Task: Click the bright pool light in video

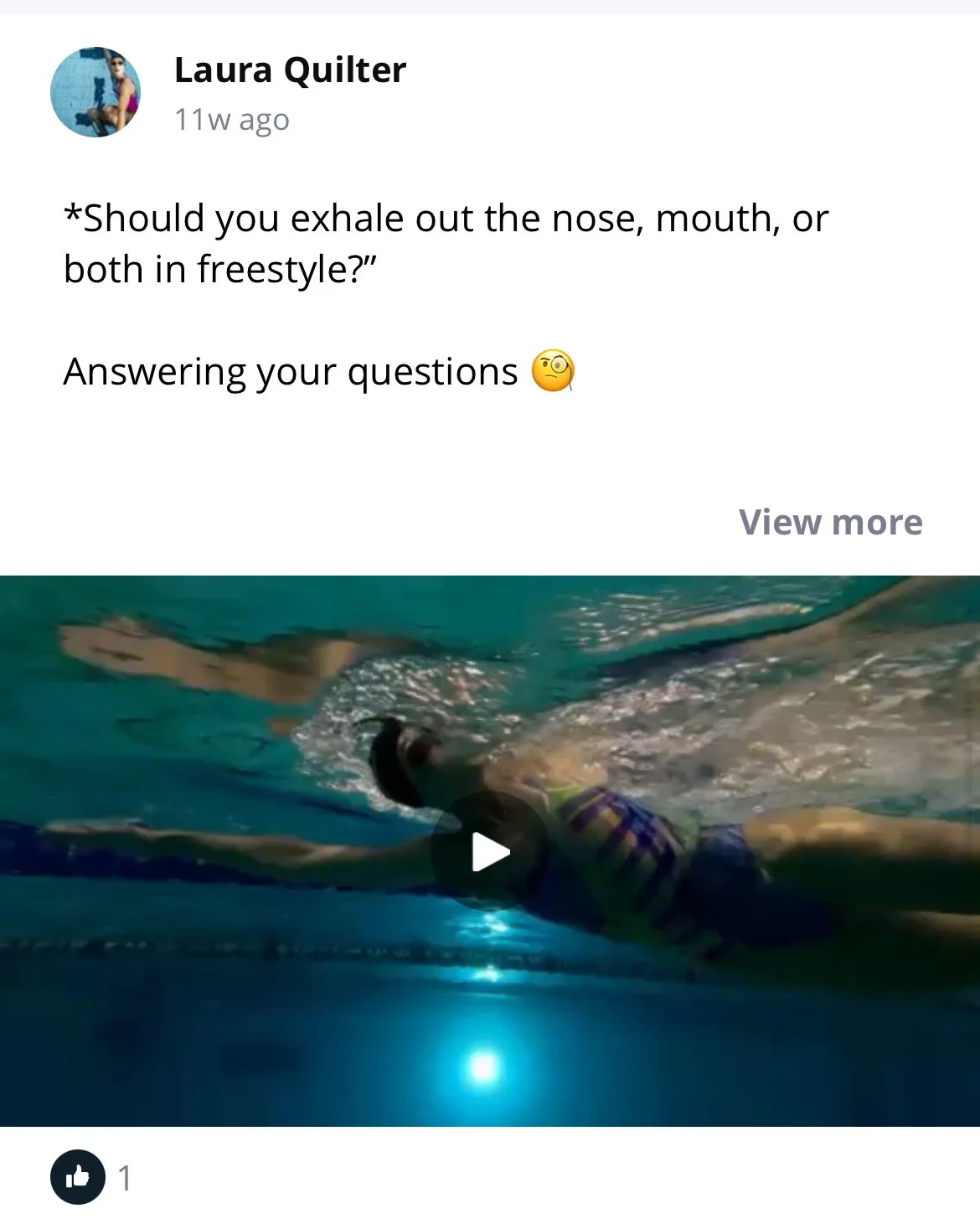Action: click(x=482, y=1066)
